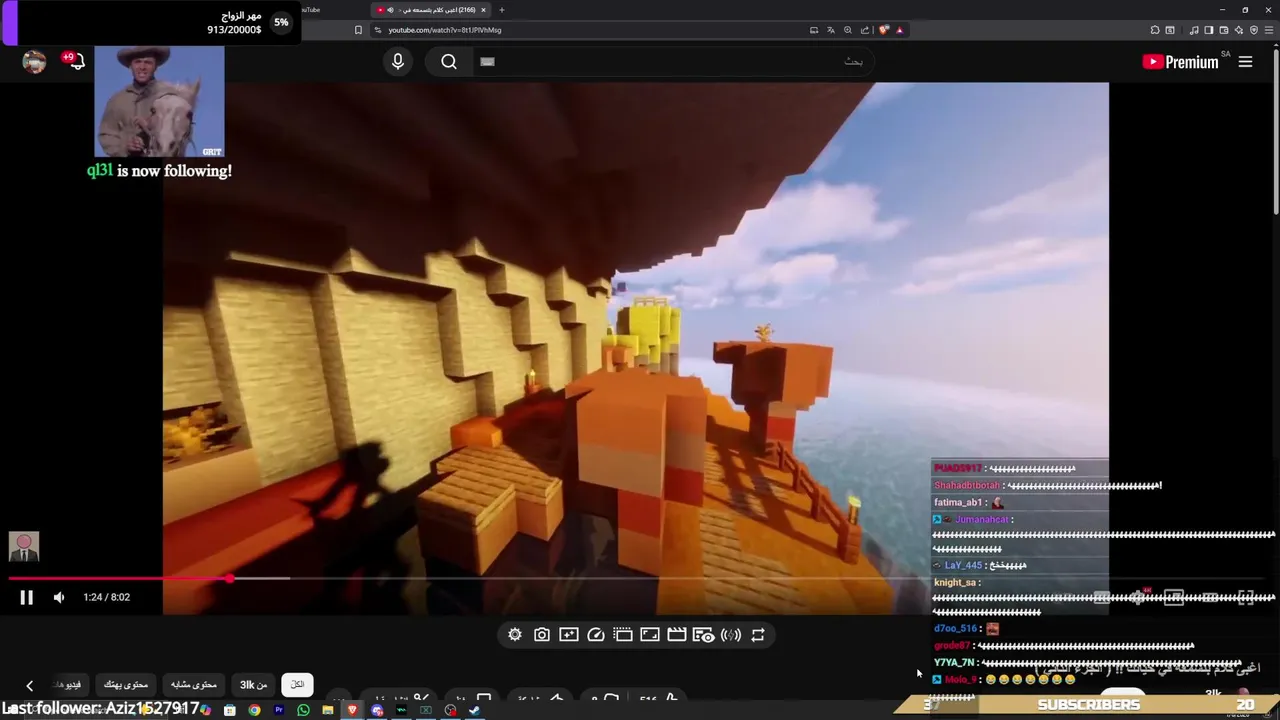Click the YouTube search magnifier button
The image size is (1280, 720).
pyautogui.click(x=449, y=62)
